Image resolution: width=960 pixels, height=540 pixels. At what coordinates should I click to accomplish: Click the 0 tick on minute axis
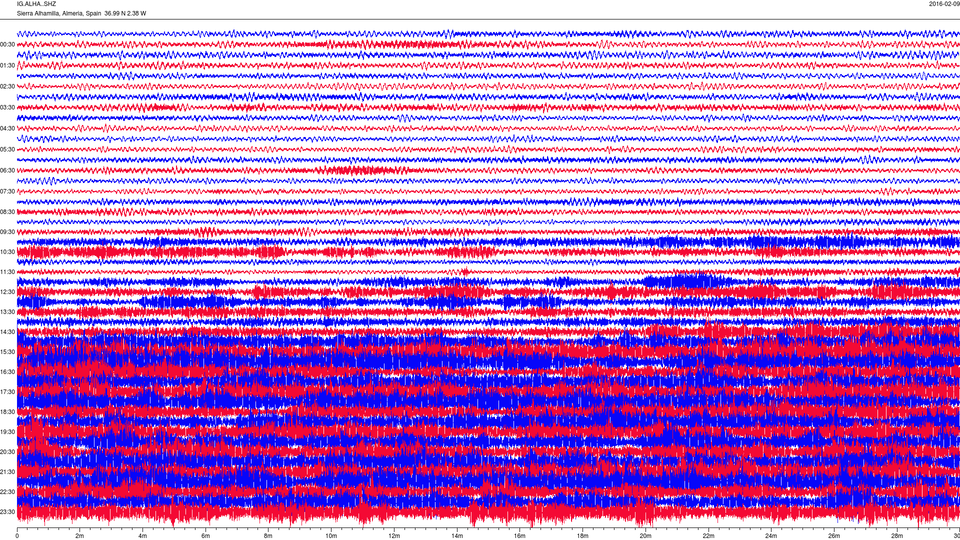click(17, 536)
